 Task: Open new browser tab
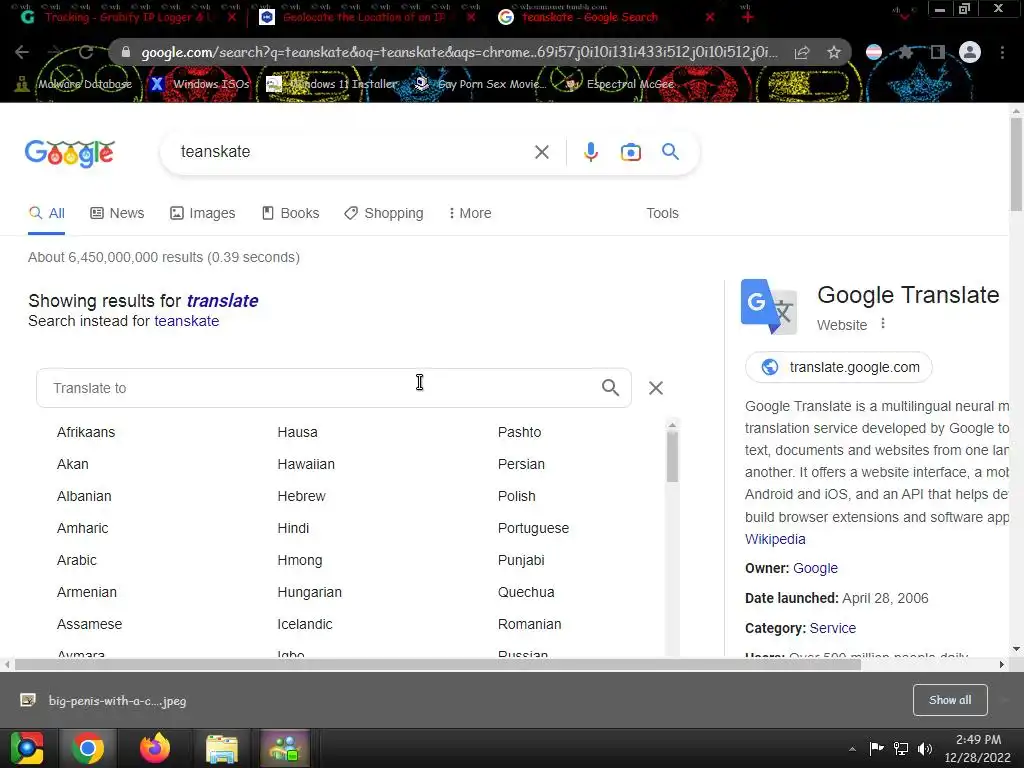[x=748, y=17]
